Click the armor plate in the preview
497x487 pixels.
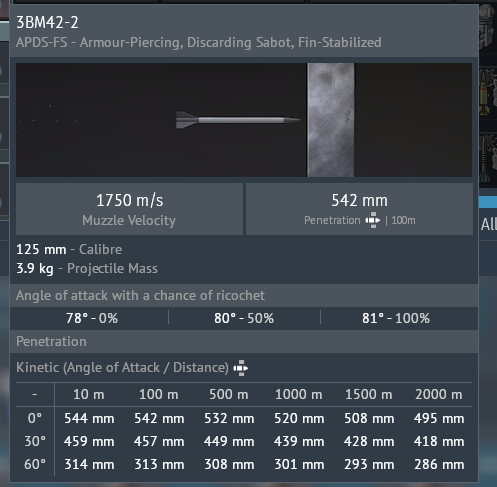tap(331, 120)
